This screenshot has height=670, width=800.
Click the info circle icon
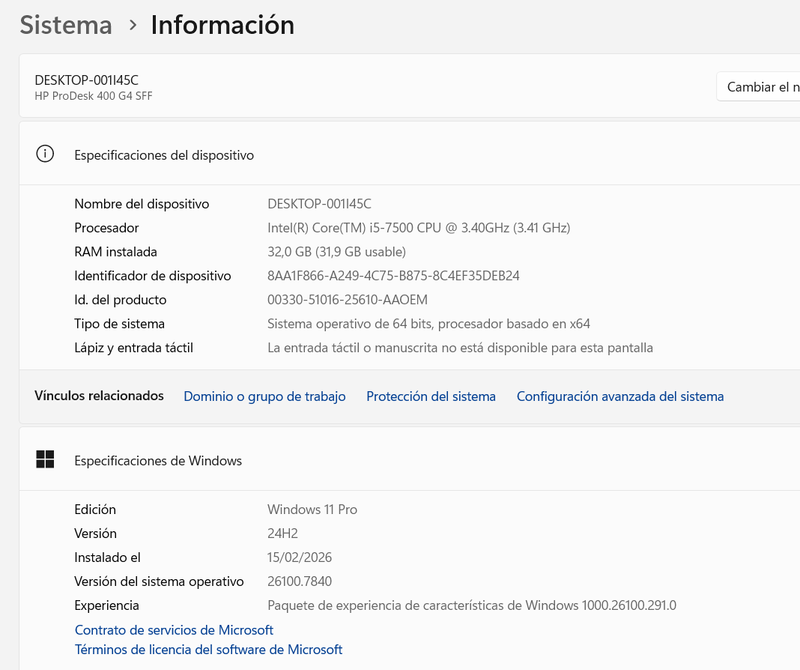45,154
